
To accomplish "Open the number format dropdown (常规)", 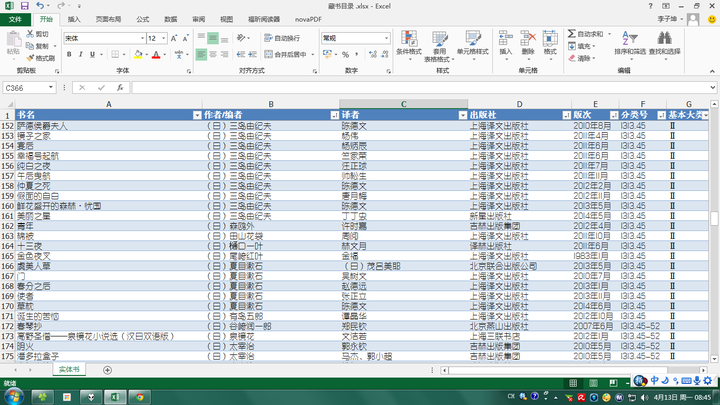I will pyautogui.click(x=386, y=38).
